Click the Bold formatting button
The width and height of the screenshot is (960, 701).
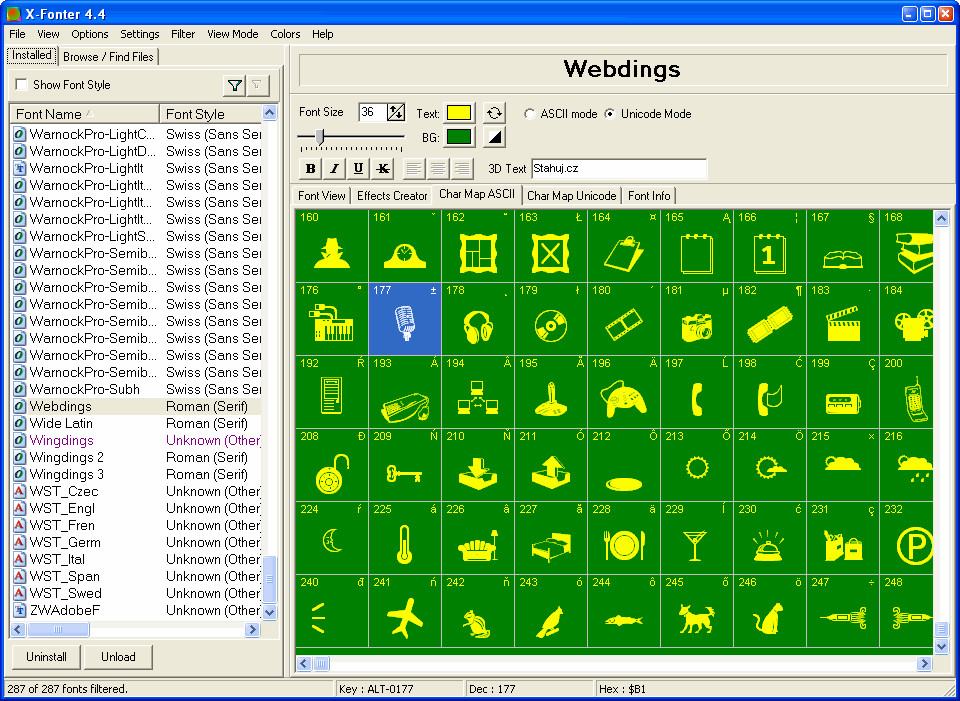pyautogui.click(x=310, y=168)
